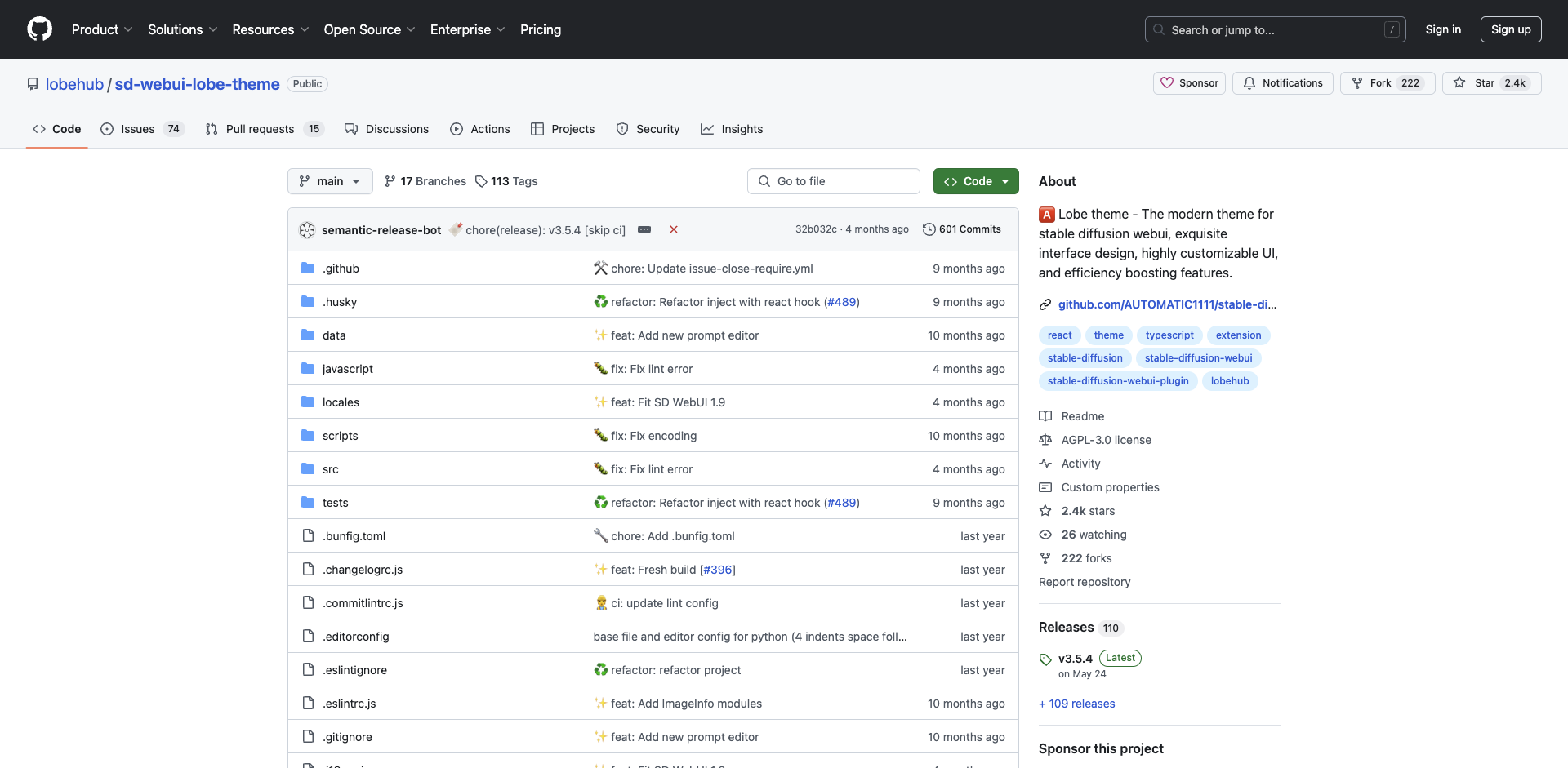Click the .editorconfig file icon
The height and width of the screenshot is (768, 1568).
pos(308,637)
